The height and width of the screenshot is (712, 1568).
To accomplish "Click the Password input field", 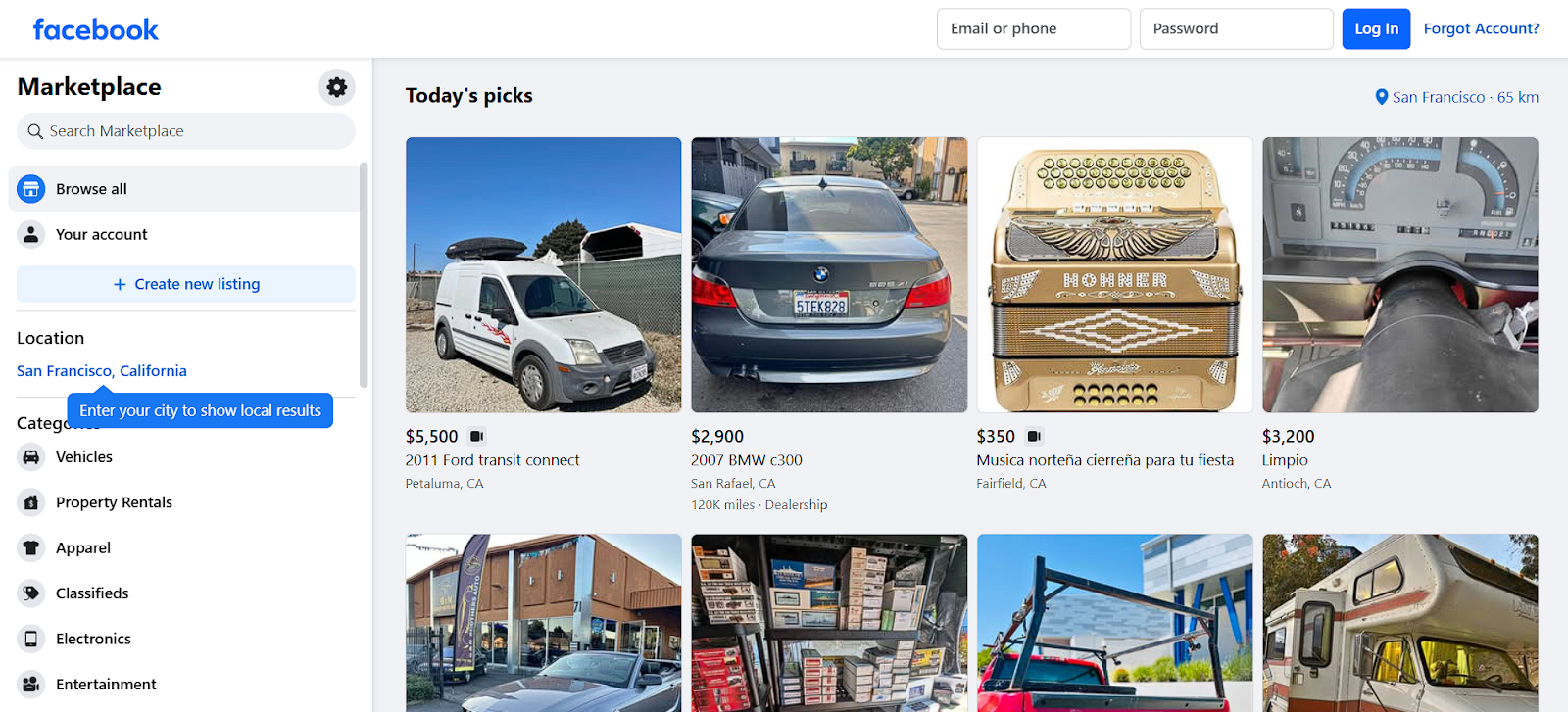I will (1236, 29).
